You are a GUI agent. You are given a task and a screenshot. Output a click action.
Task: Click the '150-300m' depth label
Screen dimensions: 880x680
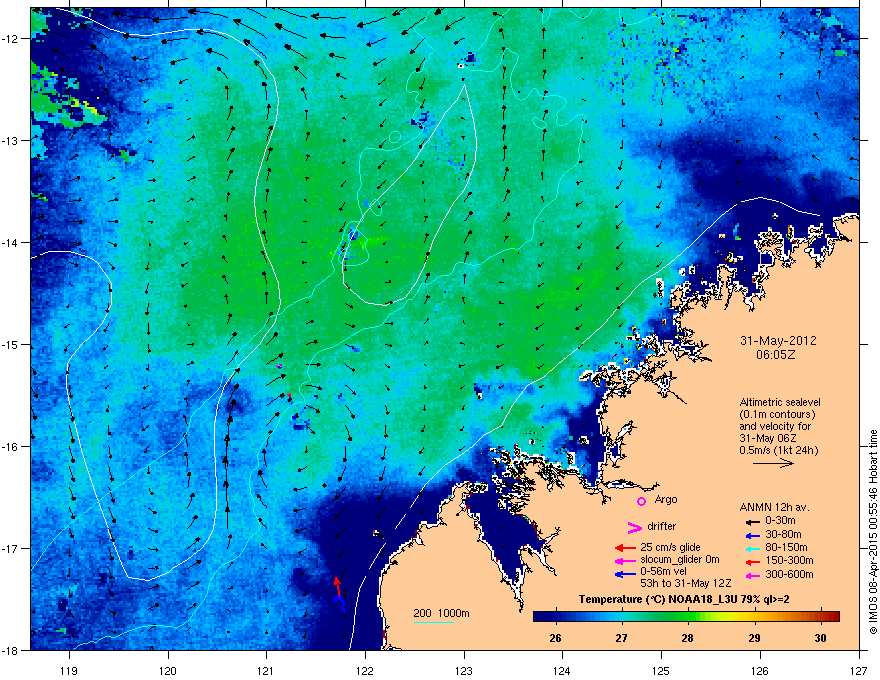[789, 560]
